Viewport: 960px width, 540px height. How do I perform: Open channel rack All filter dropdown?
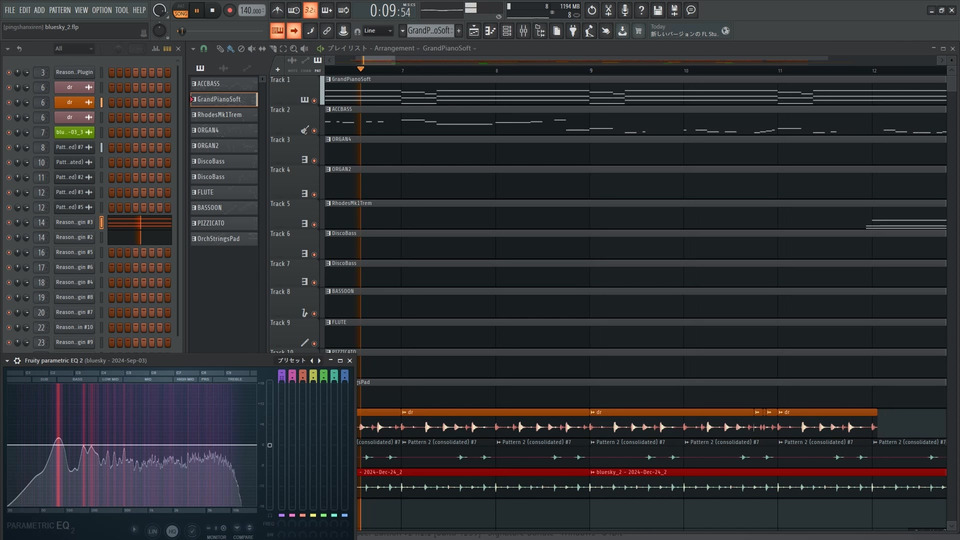(x=73, y=48)
